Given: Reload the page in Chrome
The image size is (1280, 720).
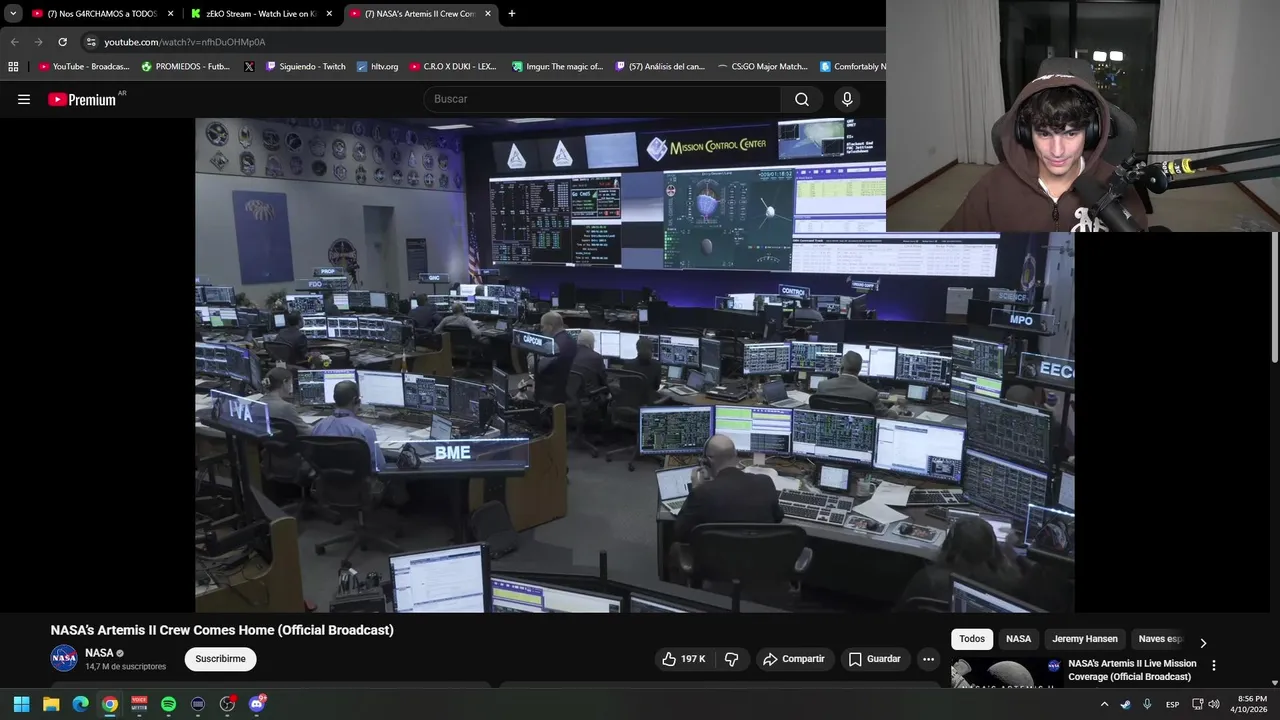Looking at the screenshot, I should coord(62,42).
